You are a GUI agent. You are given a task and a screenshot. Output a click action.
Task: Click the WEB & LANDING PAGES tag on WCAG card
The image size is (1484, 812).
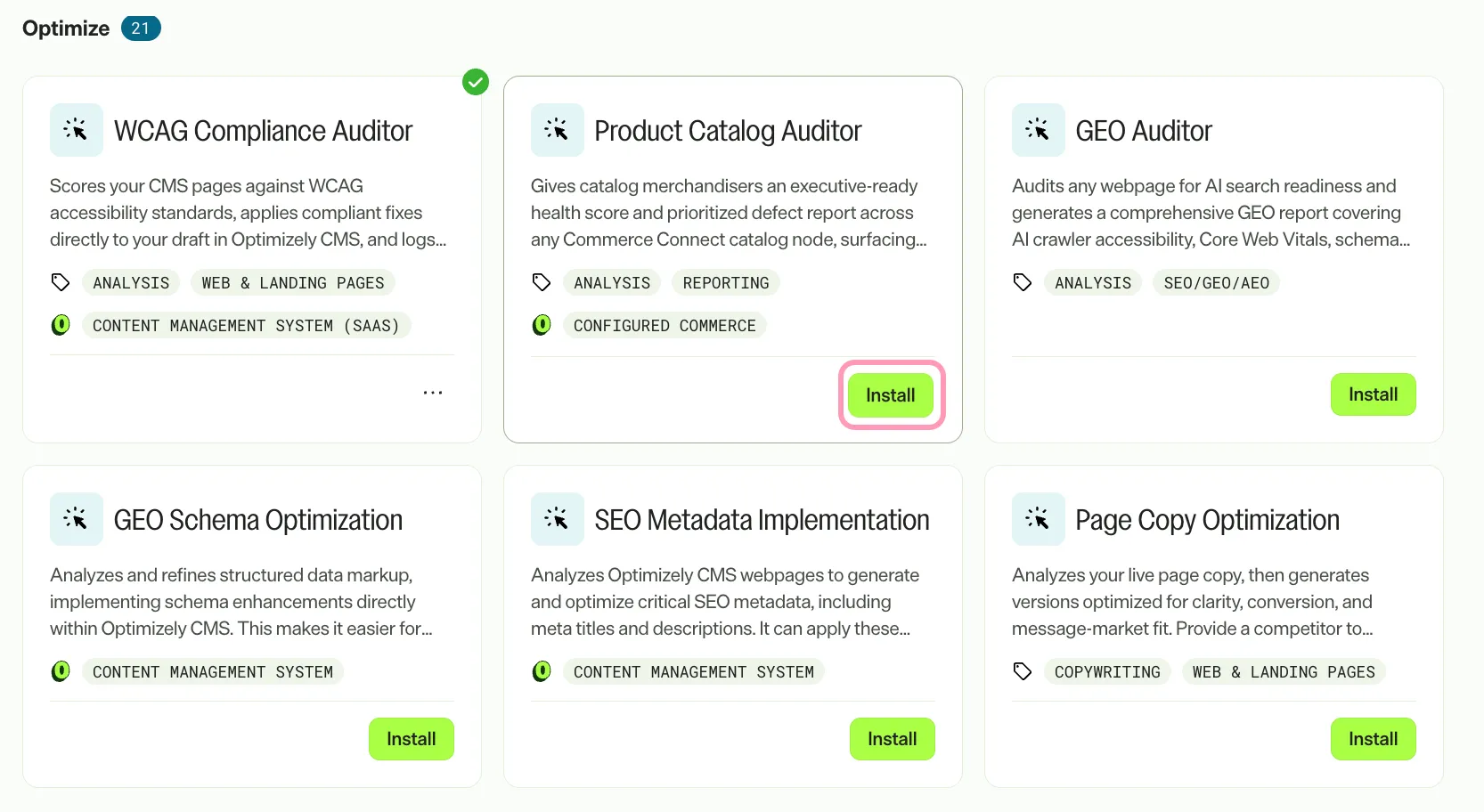click(293, 282)
